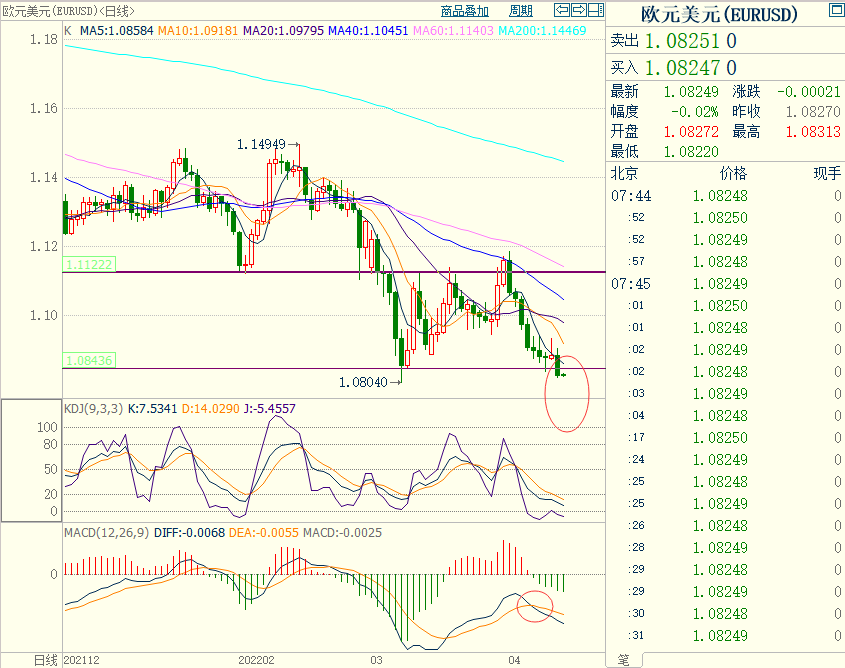
Task: Click the MA5:1.08584 indicator label
Action: tap(116, 31)
